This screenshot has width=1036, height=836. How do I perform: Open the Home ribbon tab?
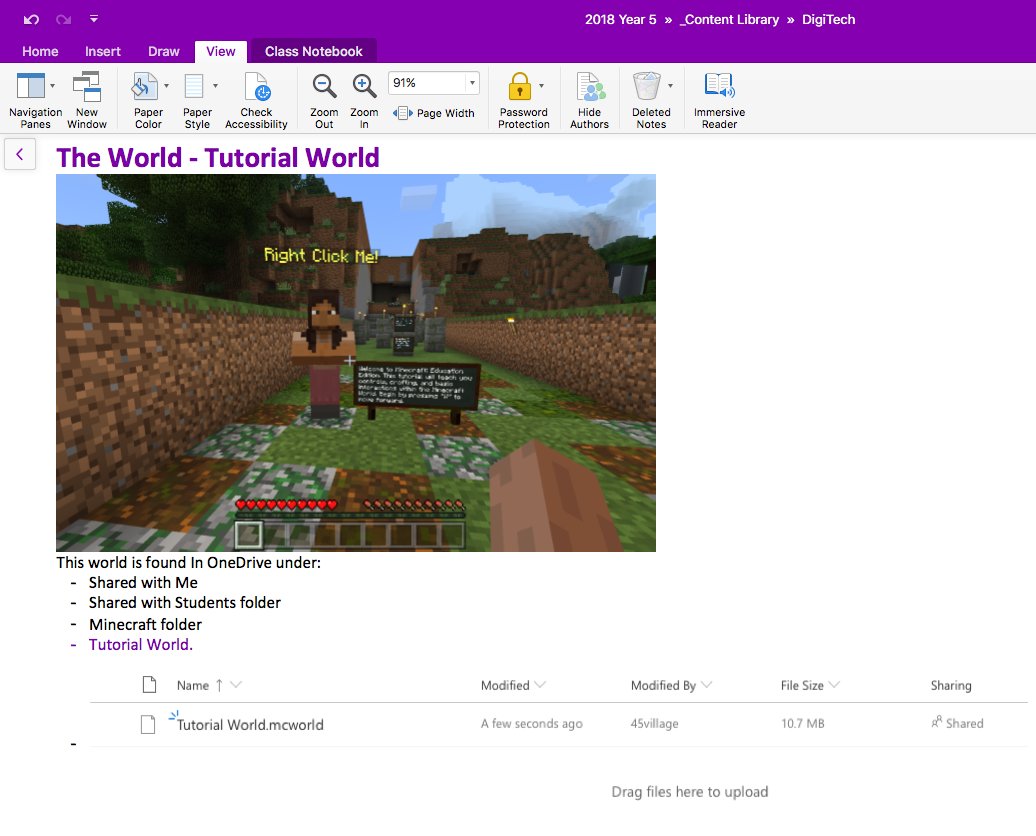click(x=40, y=52)
